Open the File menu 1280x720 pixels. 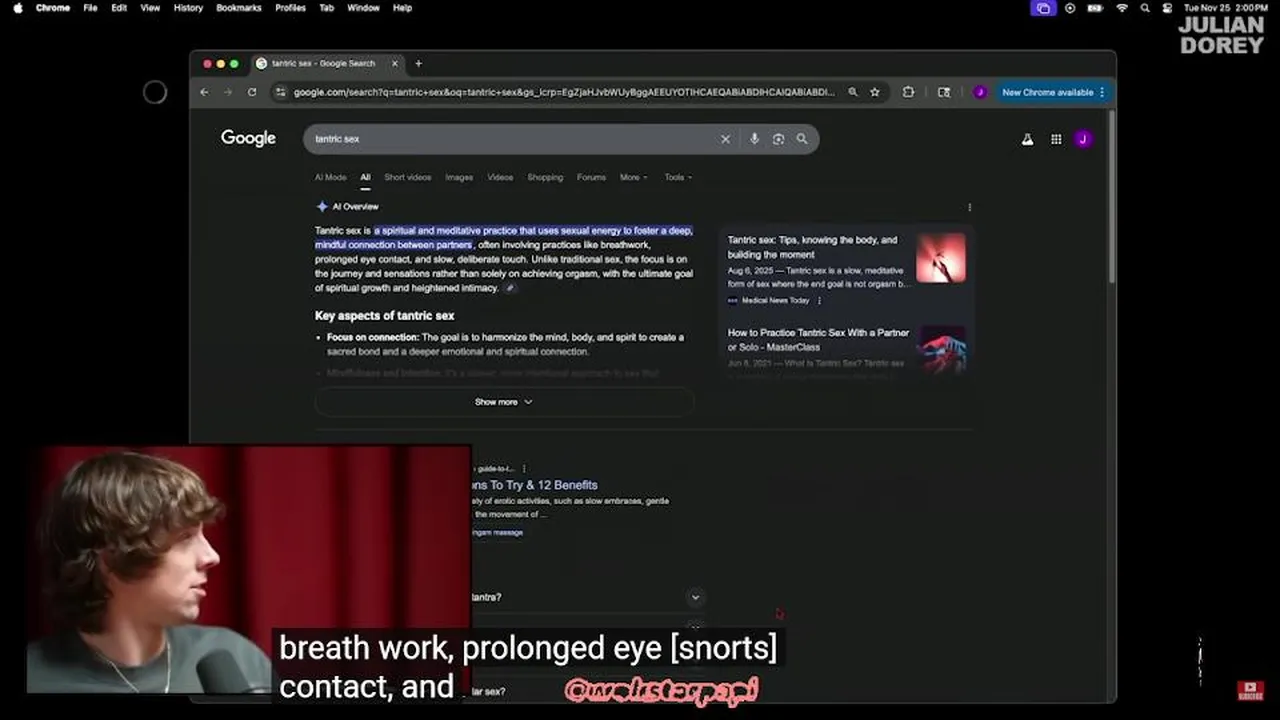tap(90, 8)
